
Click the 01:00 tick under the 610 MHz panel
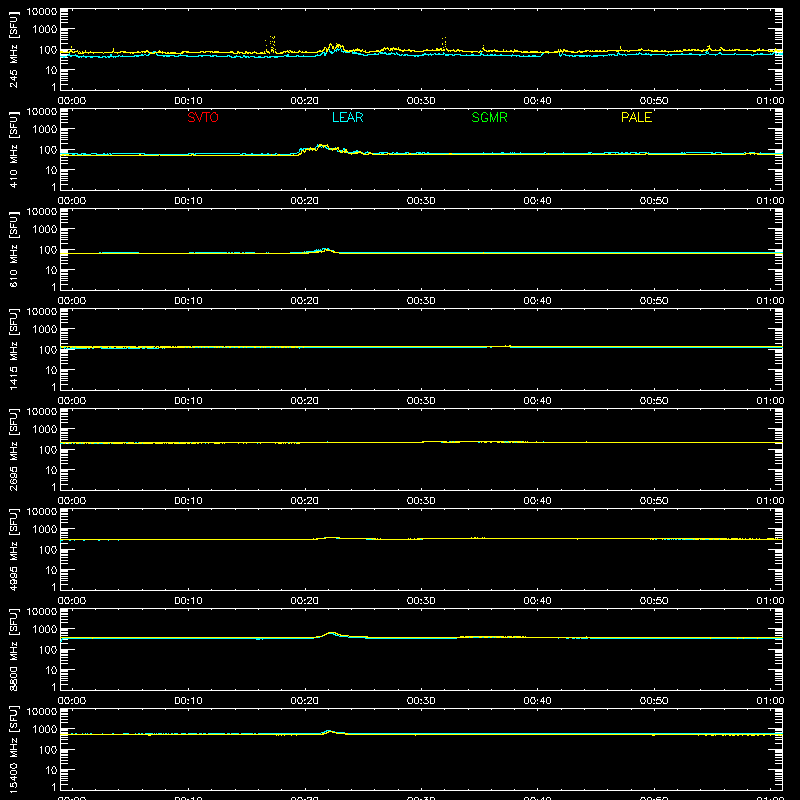[x=770, y=301]
